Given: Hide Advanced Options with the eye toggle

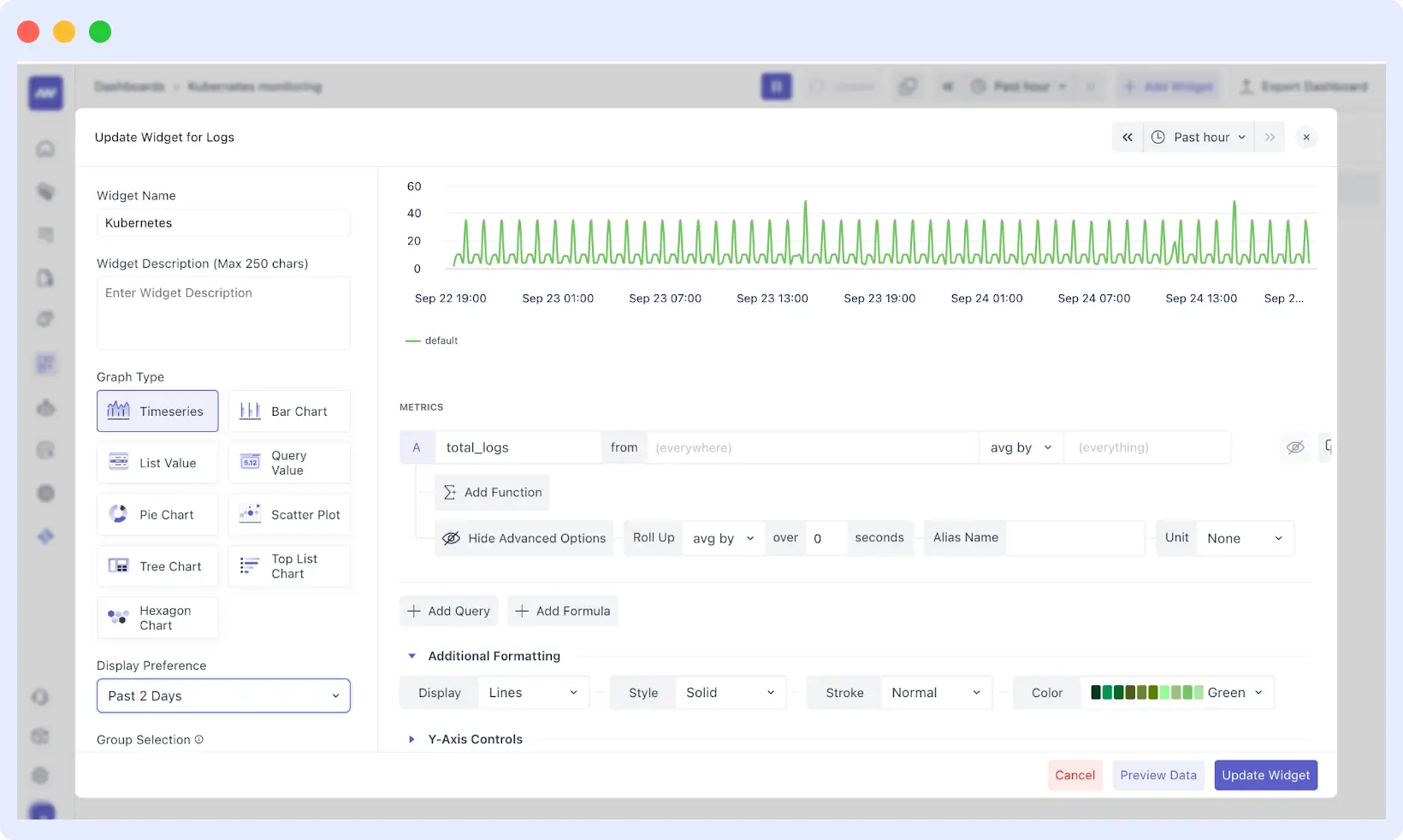Looking at the screenshot, I should click(524, 538).
